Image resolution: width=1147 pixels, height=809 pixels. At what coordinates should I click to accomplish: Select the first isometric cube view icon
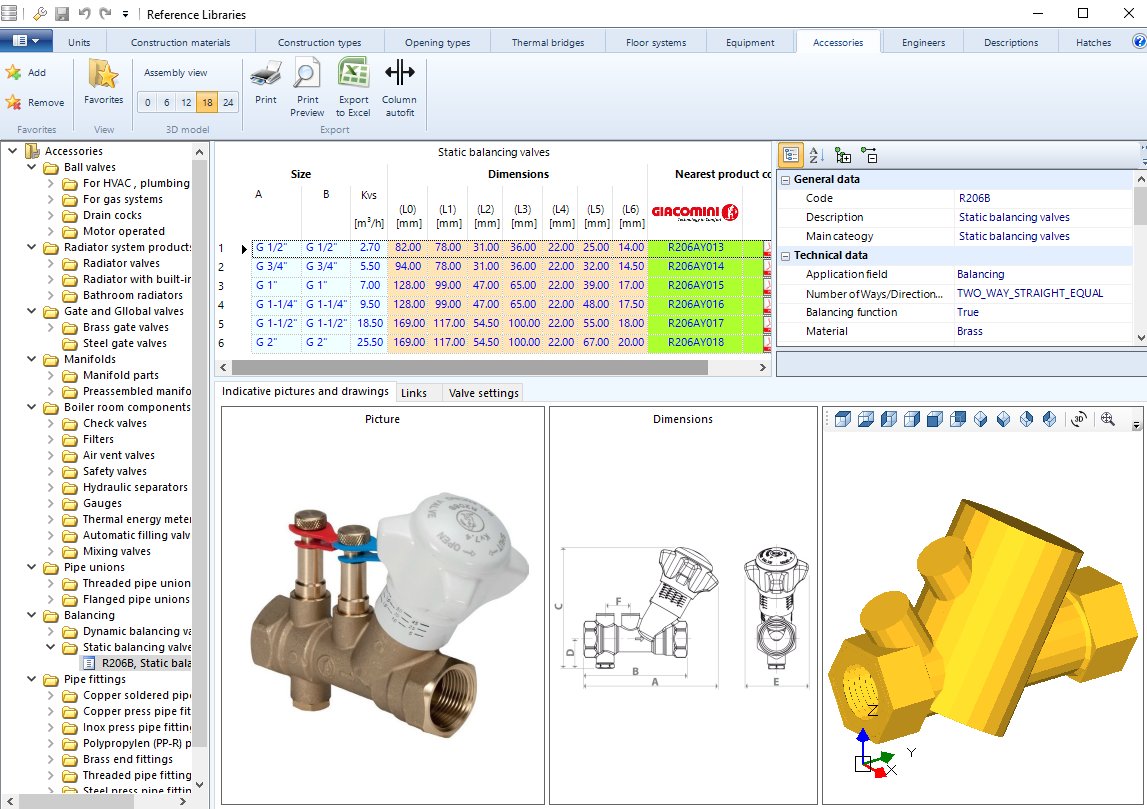pos(842,417)
